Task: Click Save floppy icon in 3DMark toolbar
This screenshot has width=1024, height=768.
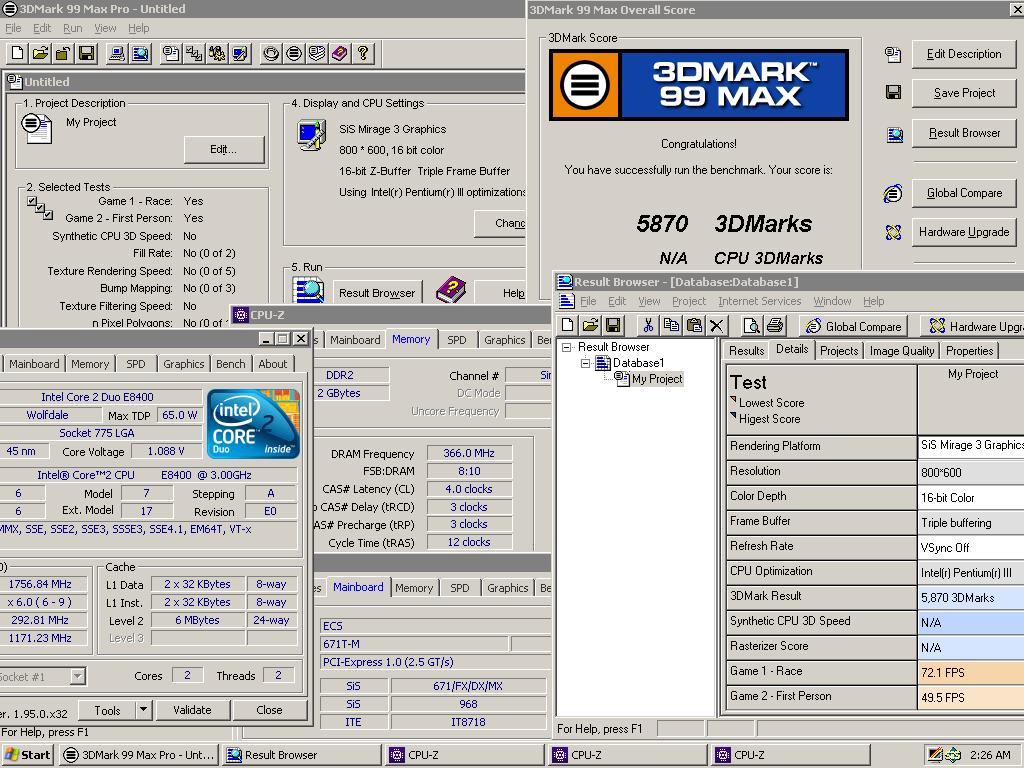Action: [x=86, y=53]
